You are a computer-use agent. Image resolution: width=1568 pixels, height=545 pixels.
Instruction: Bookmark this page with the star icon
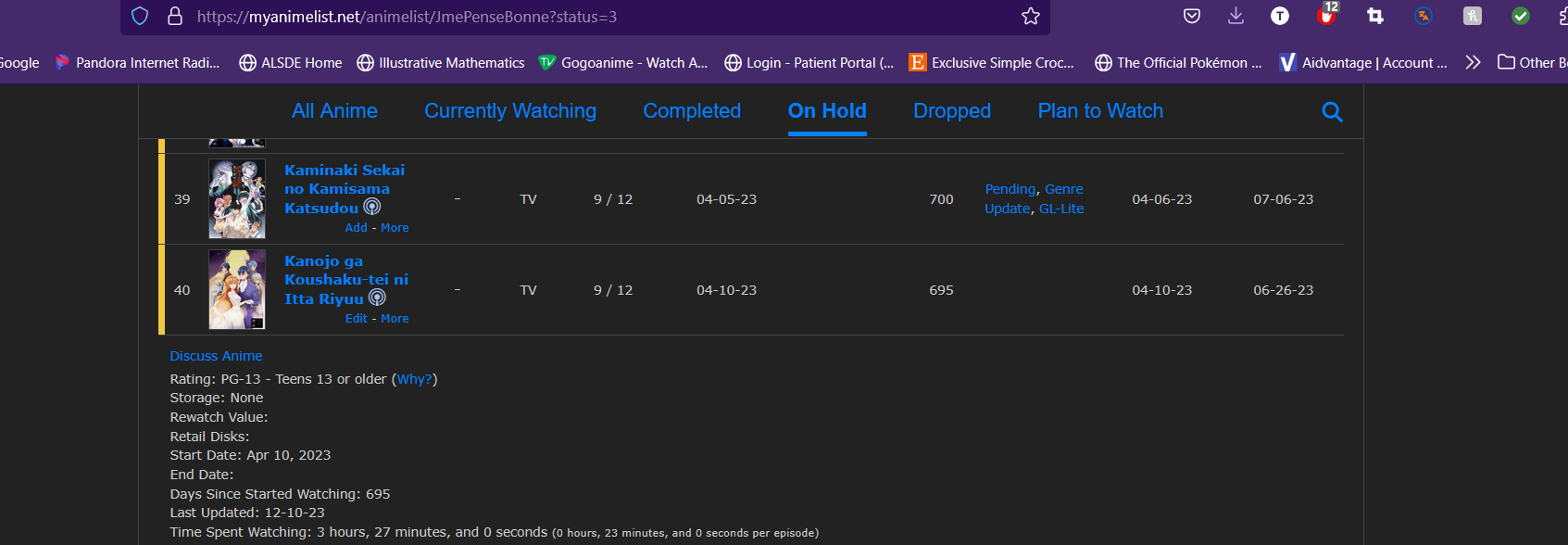[1031, 16]
